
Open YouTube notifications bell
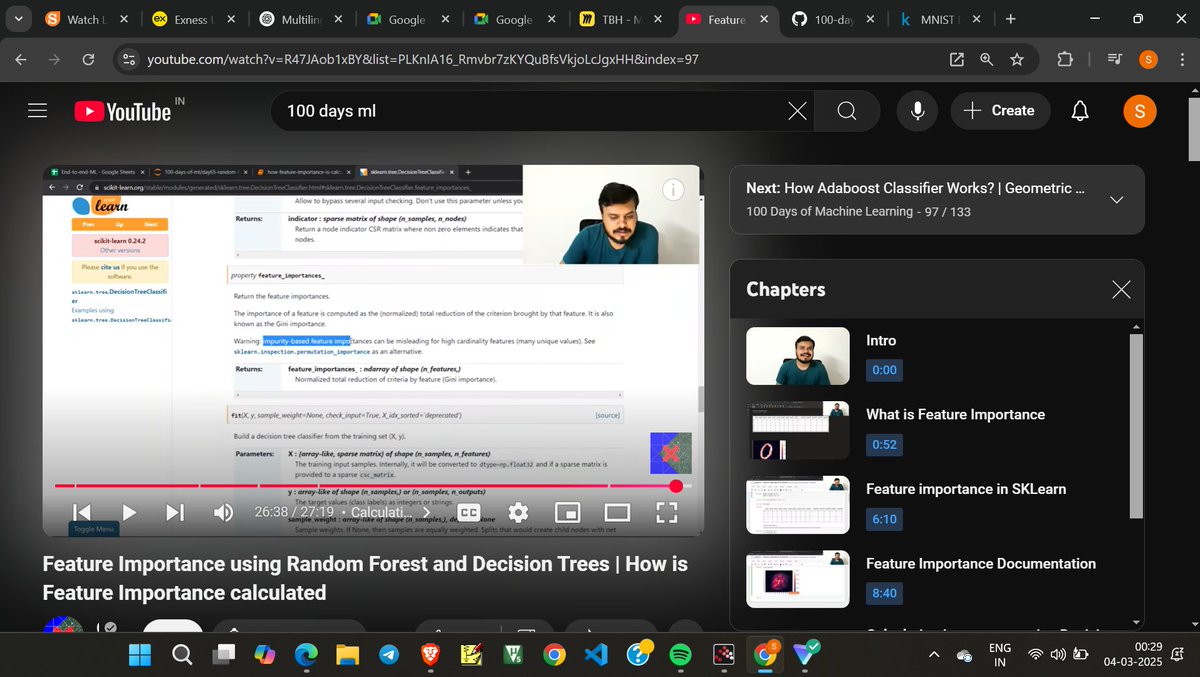click(x=1080, y=111)
